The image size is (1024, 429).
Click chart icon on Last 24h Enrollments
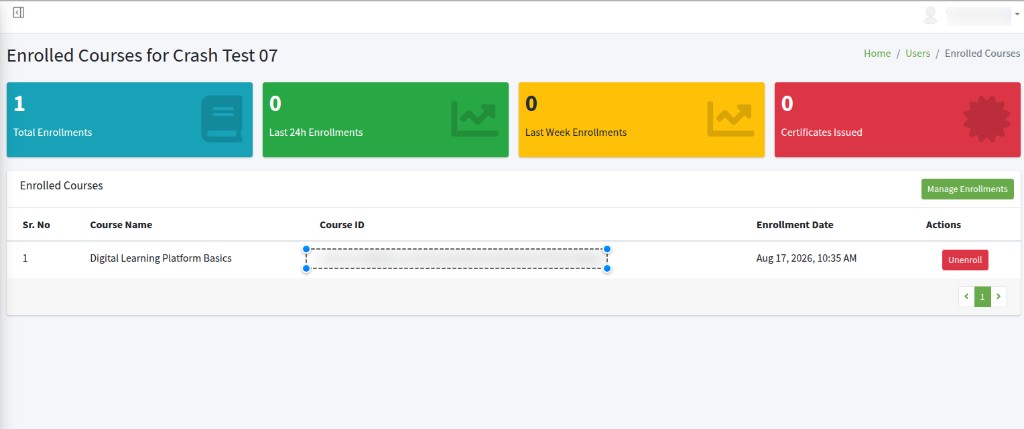[x=474, y=119]
